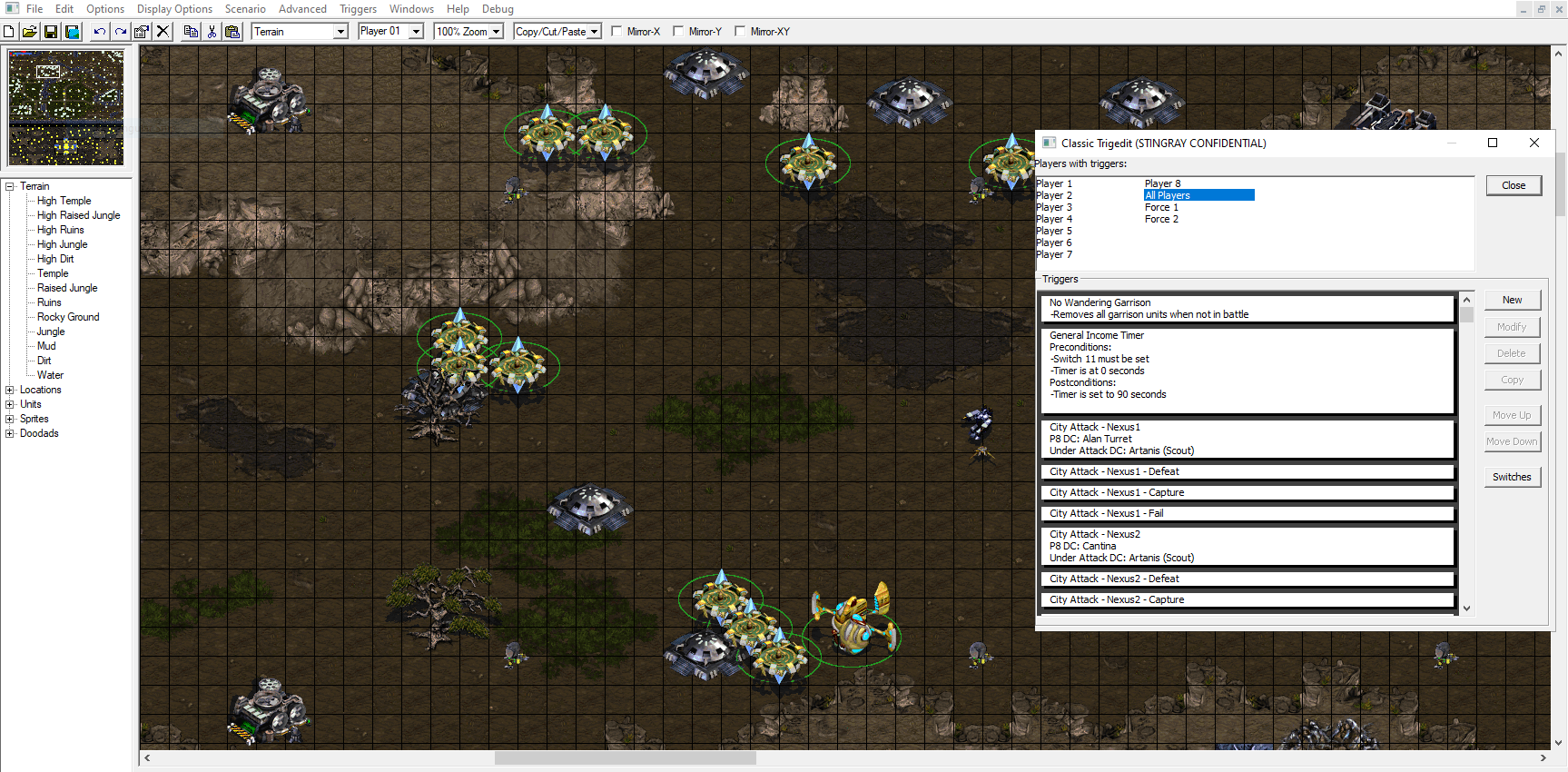The width and height of the screenshot is (1568, 772).
Task: Select the Scout unit on the map
Action: click(x=853, y=619)
